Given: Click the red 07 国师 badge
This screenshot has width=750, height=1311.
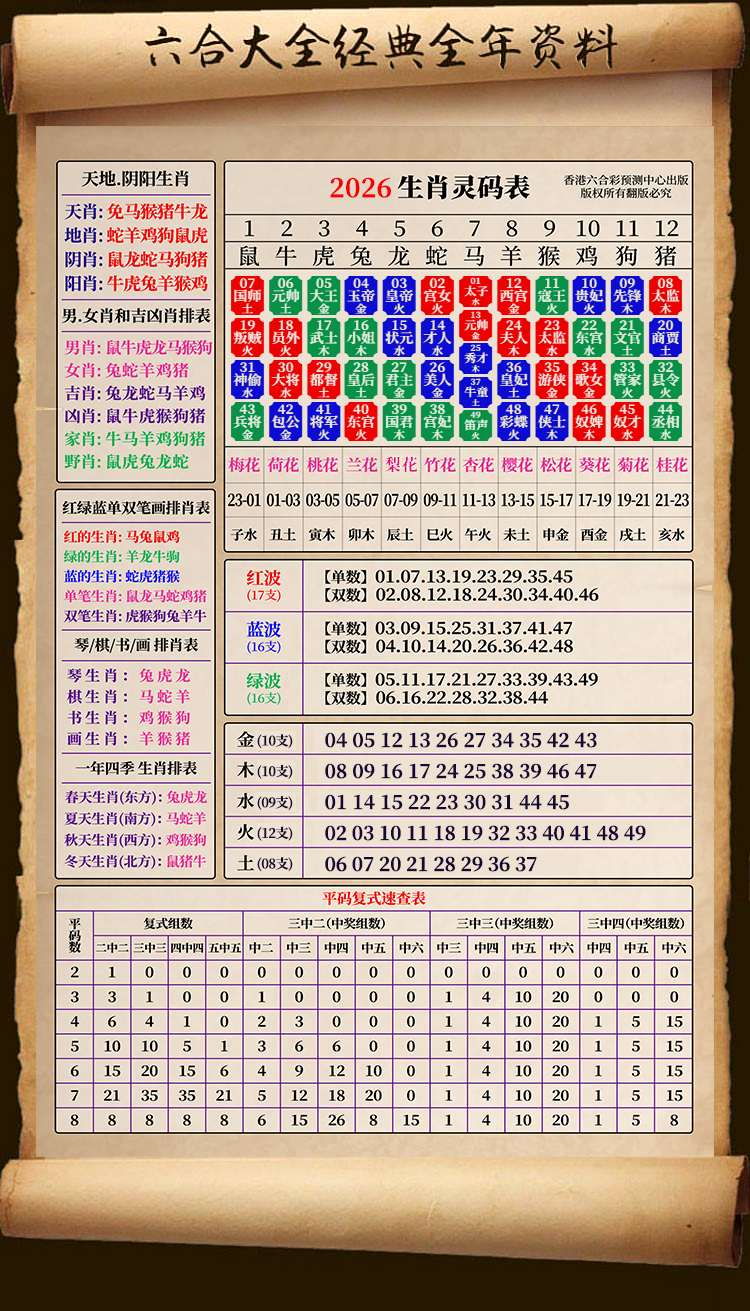Looking at the screenshot, I should click(247, 295).
